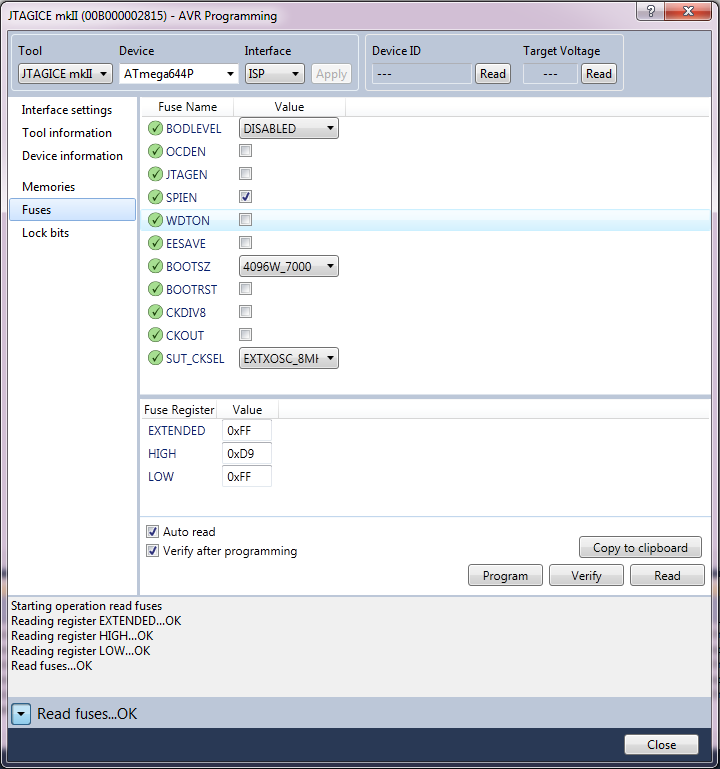Click the Fuse Name column header

point(187,107)
